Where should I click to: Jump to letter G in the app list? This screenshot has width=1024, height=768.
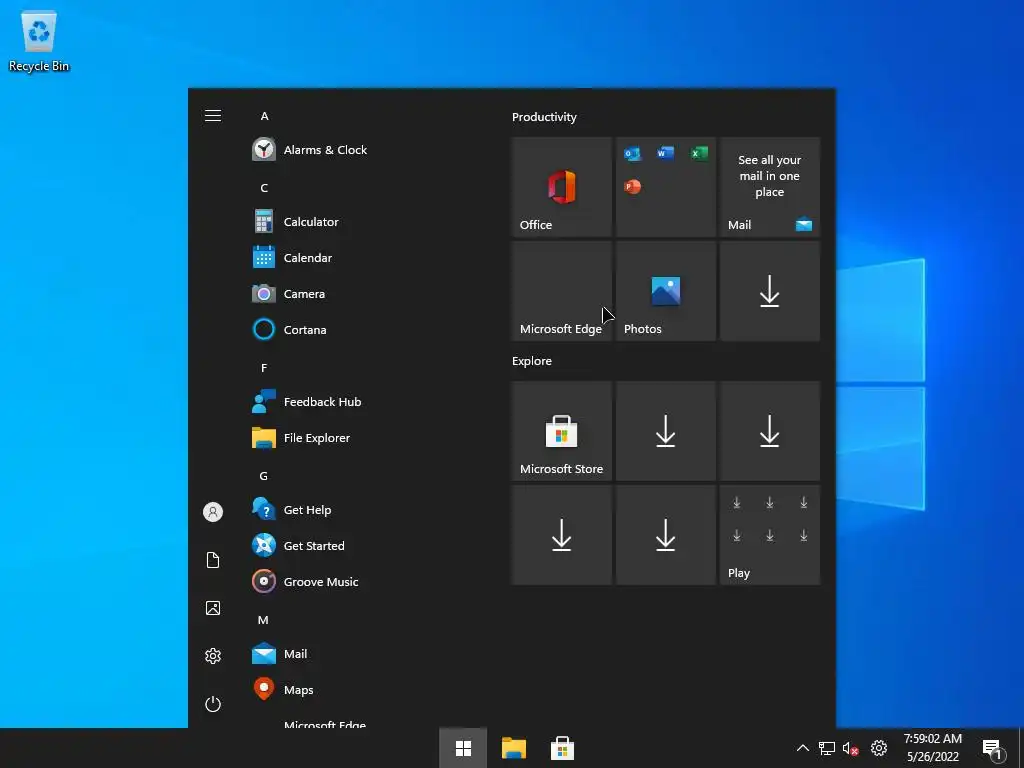(264, 476)
